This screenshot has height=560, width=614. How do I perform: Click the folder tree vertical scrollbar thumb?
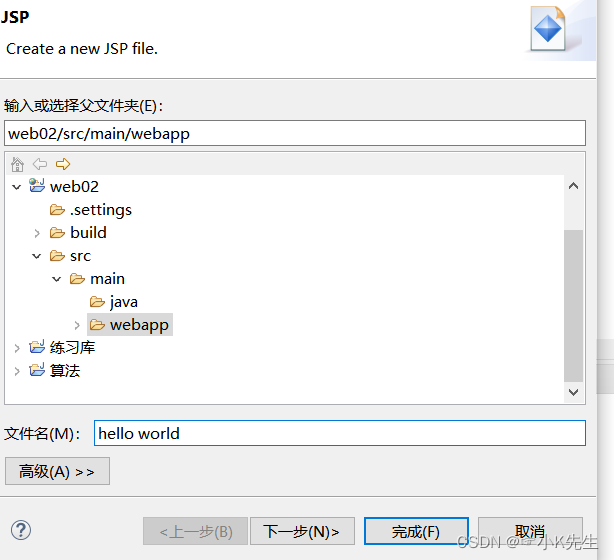pyautogui.click(x=573, y=305)
